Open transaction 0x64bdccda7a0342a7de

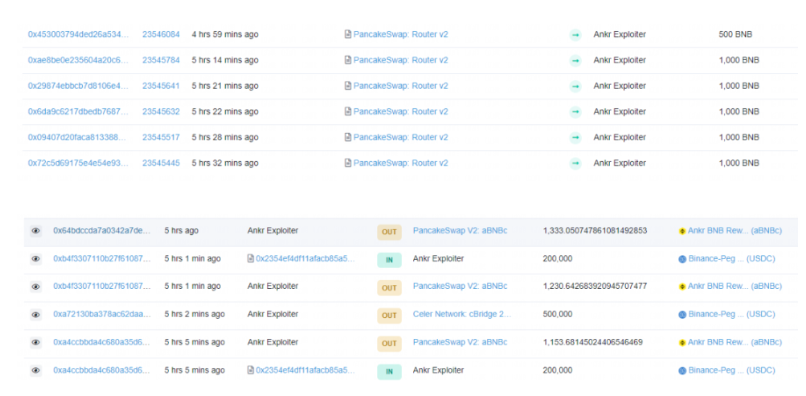click(x=102, y=231)
